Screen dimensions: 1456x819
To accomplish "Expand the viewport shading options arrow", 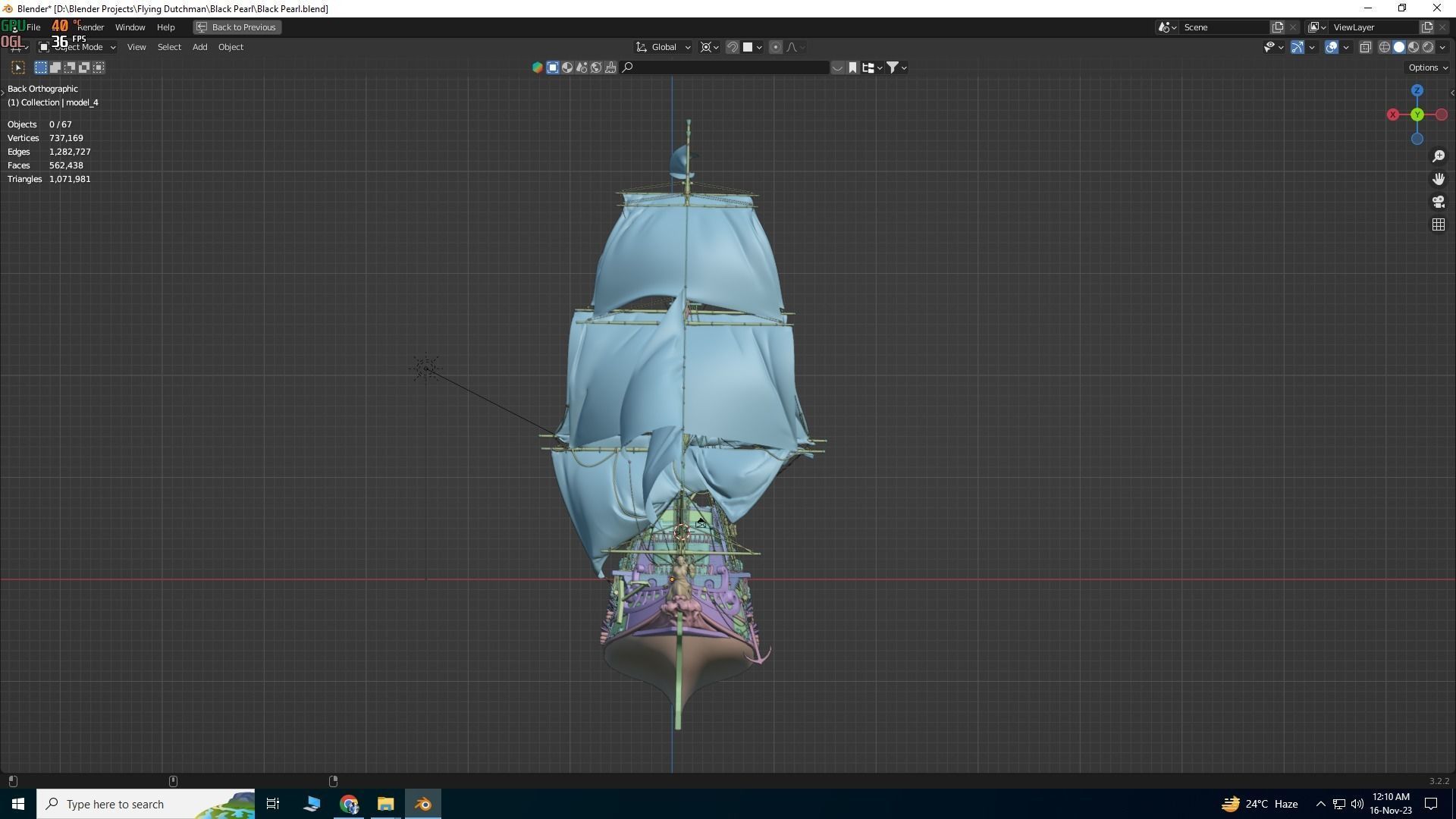I will [1442, 47].
